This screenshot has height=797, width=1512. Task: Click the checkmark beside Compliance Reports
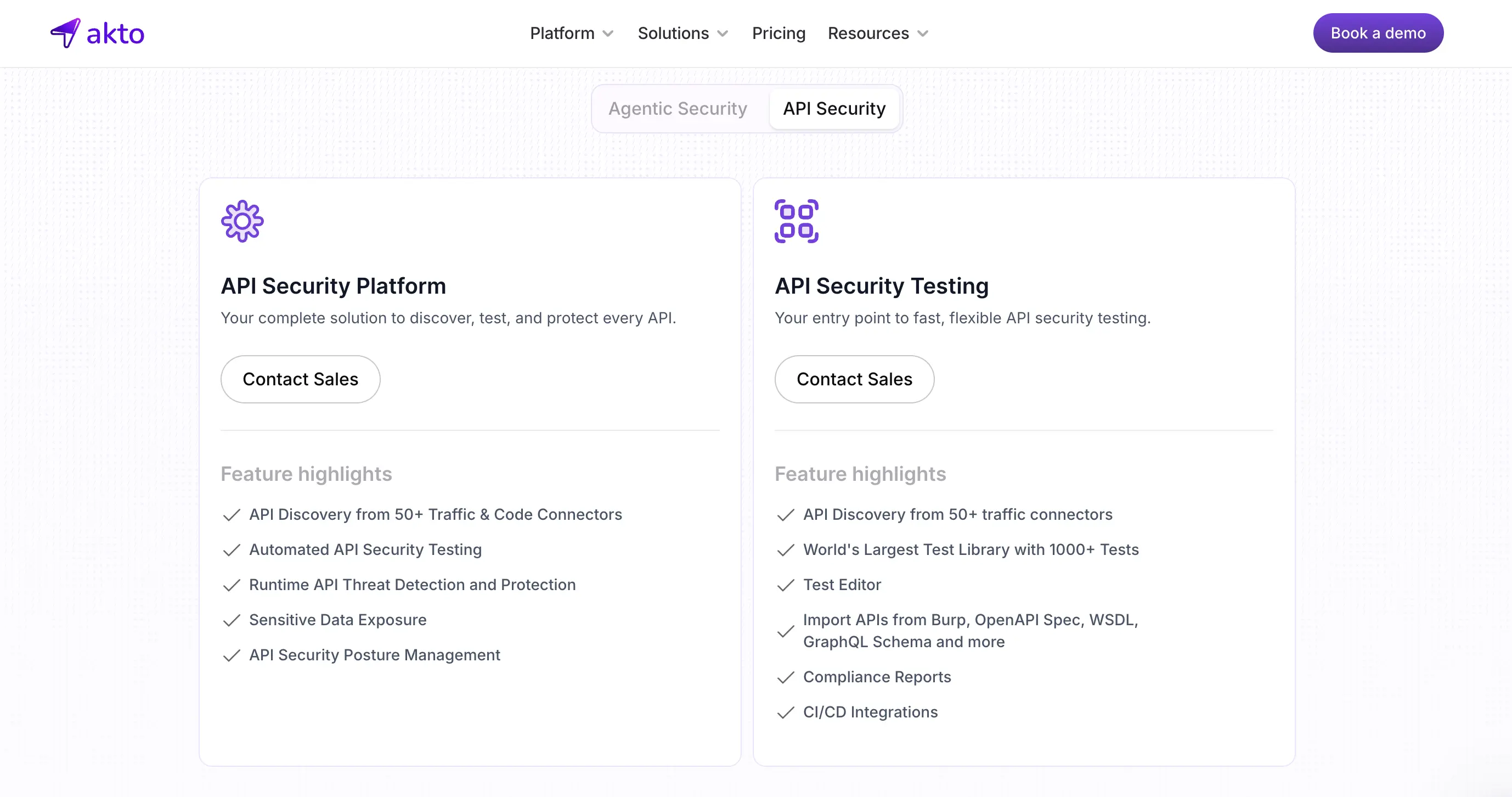click(785, 678)
